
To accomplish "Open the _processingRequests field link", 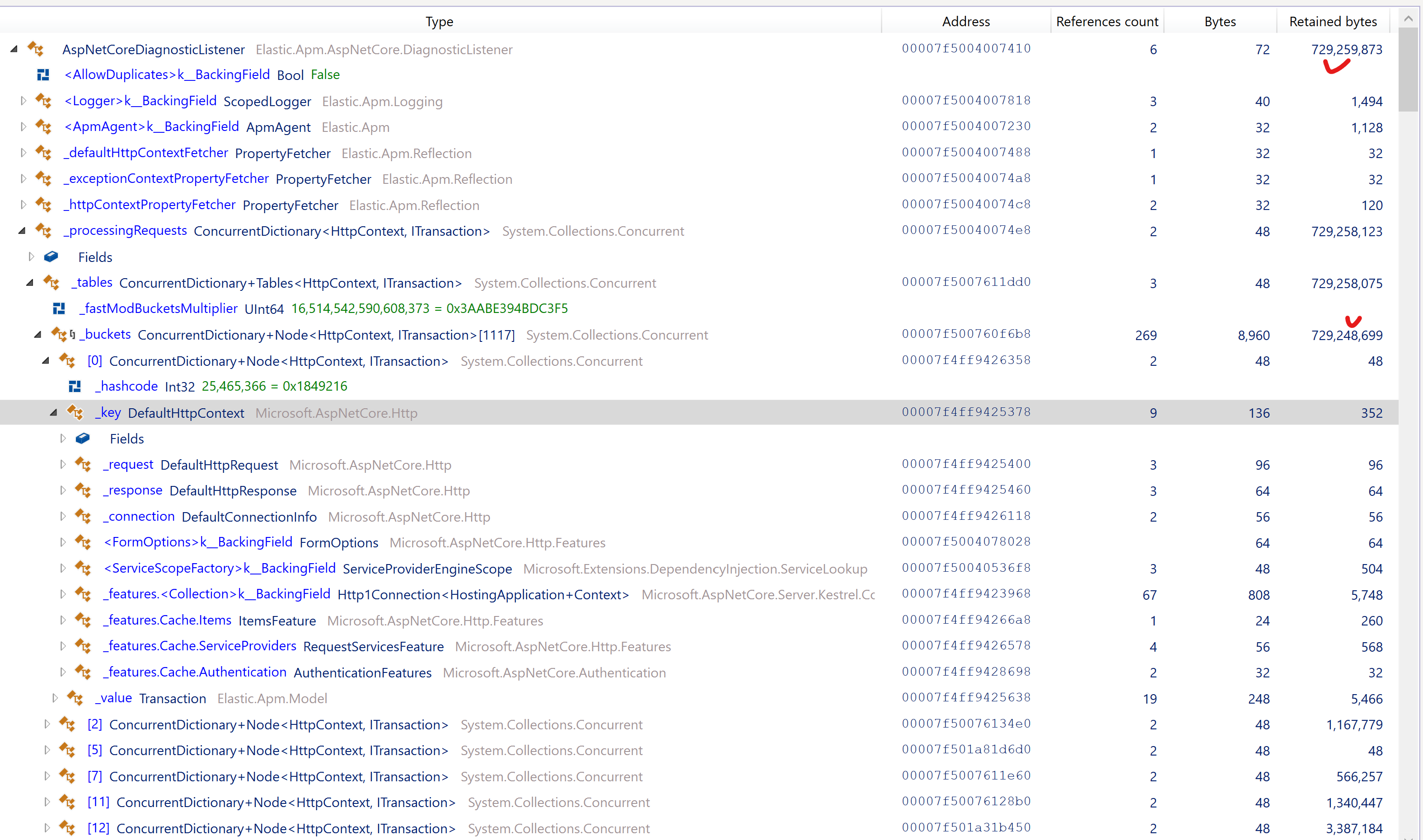I will click(125, 230).
